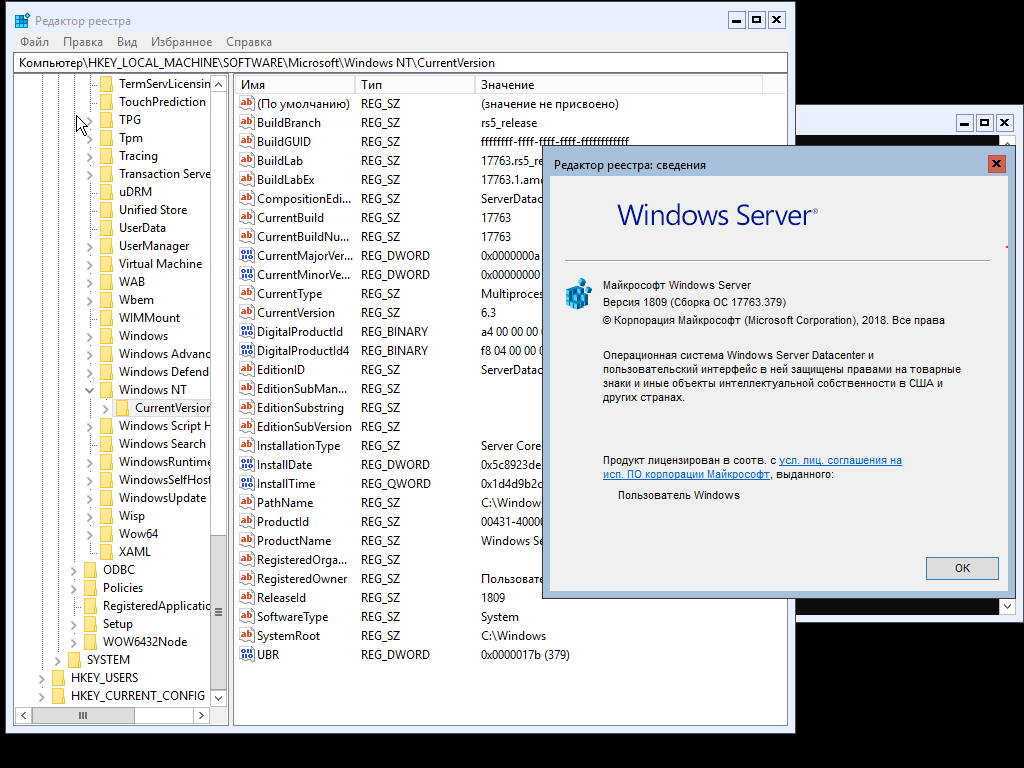Expand the SYSTEM key node
Viewport: 1024px width, 768px height.
tap(57, 660)
